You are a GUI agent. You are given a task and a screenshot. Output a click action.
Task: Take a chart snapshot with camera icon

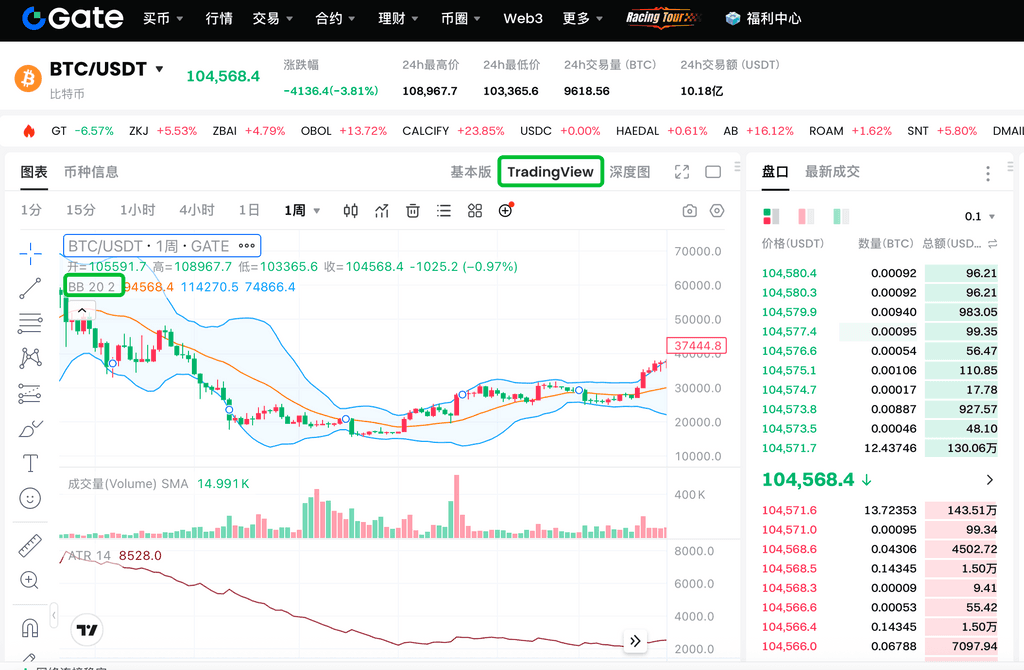689,211
